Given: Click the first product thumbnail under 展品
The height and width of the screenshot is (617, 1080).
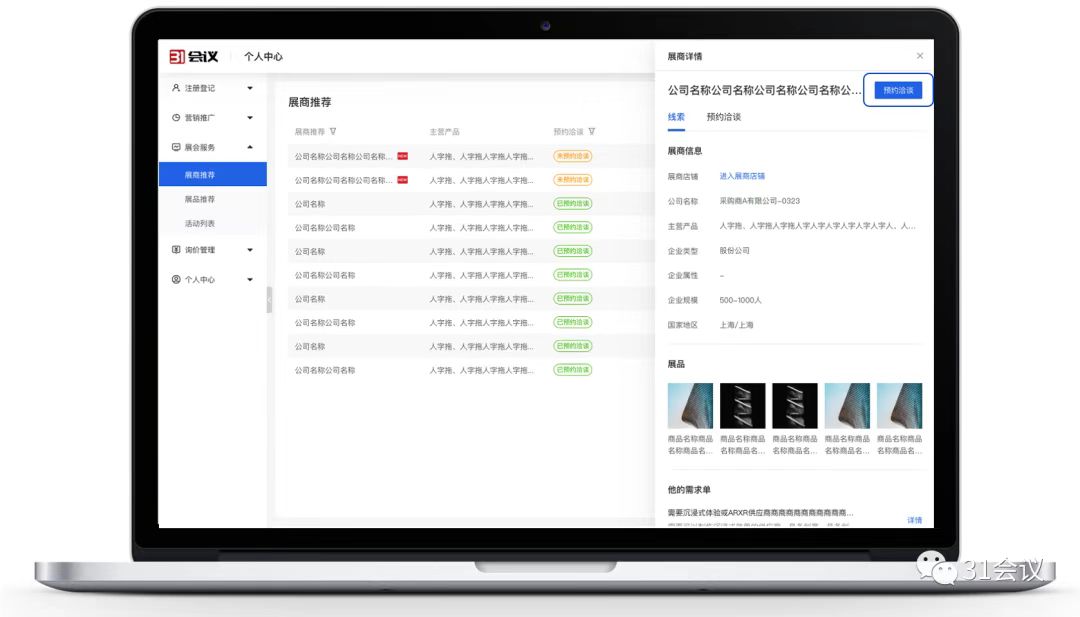Looking at the screenshot, I should point(690,406).
